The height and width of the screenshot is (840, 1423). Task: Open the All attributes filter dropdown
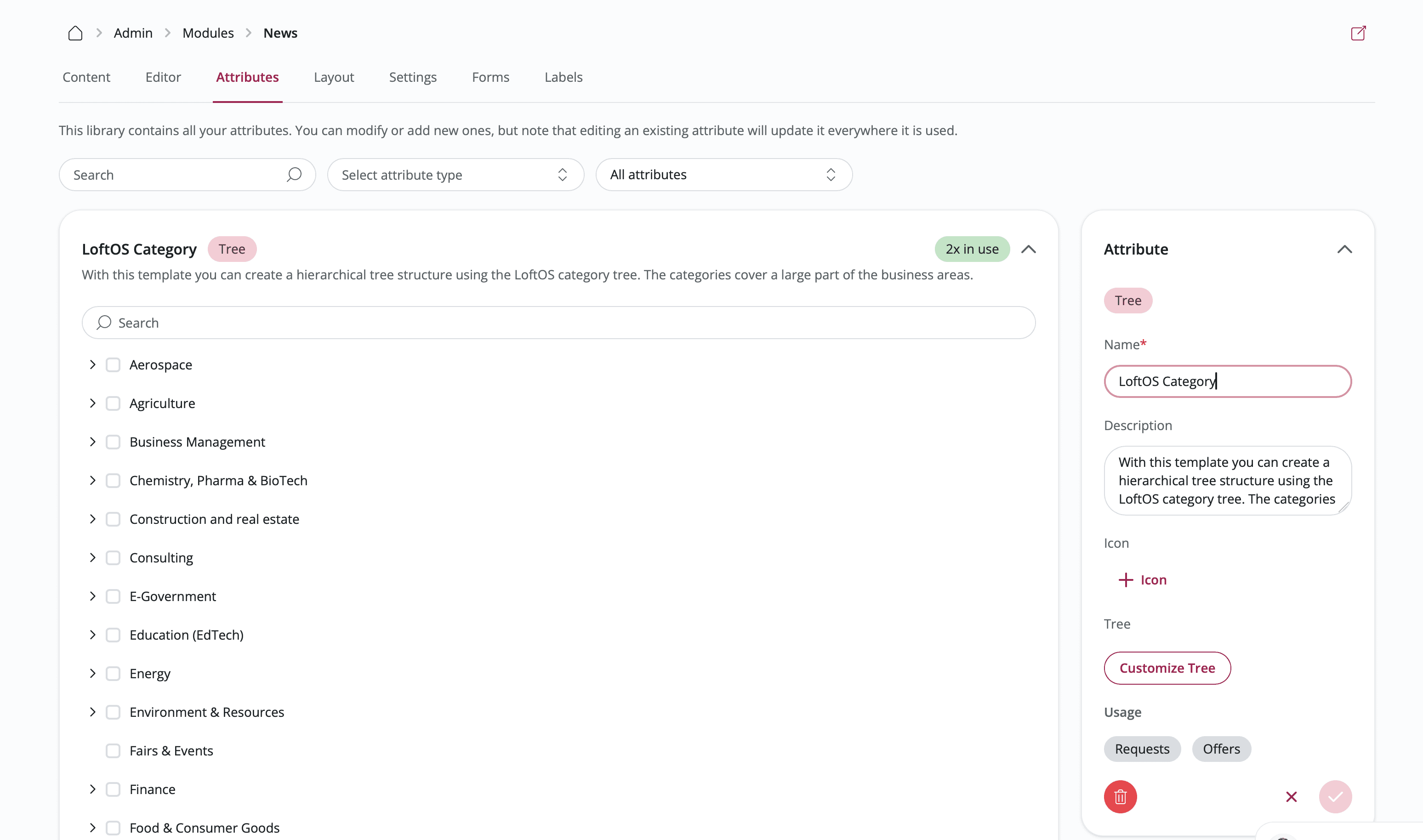pos(723,174)
